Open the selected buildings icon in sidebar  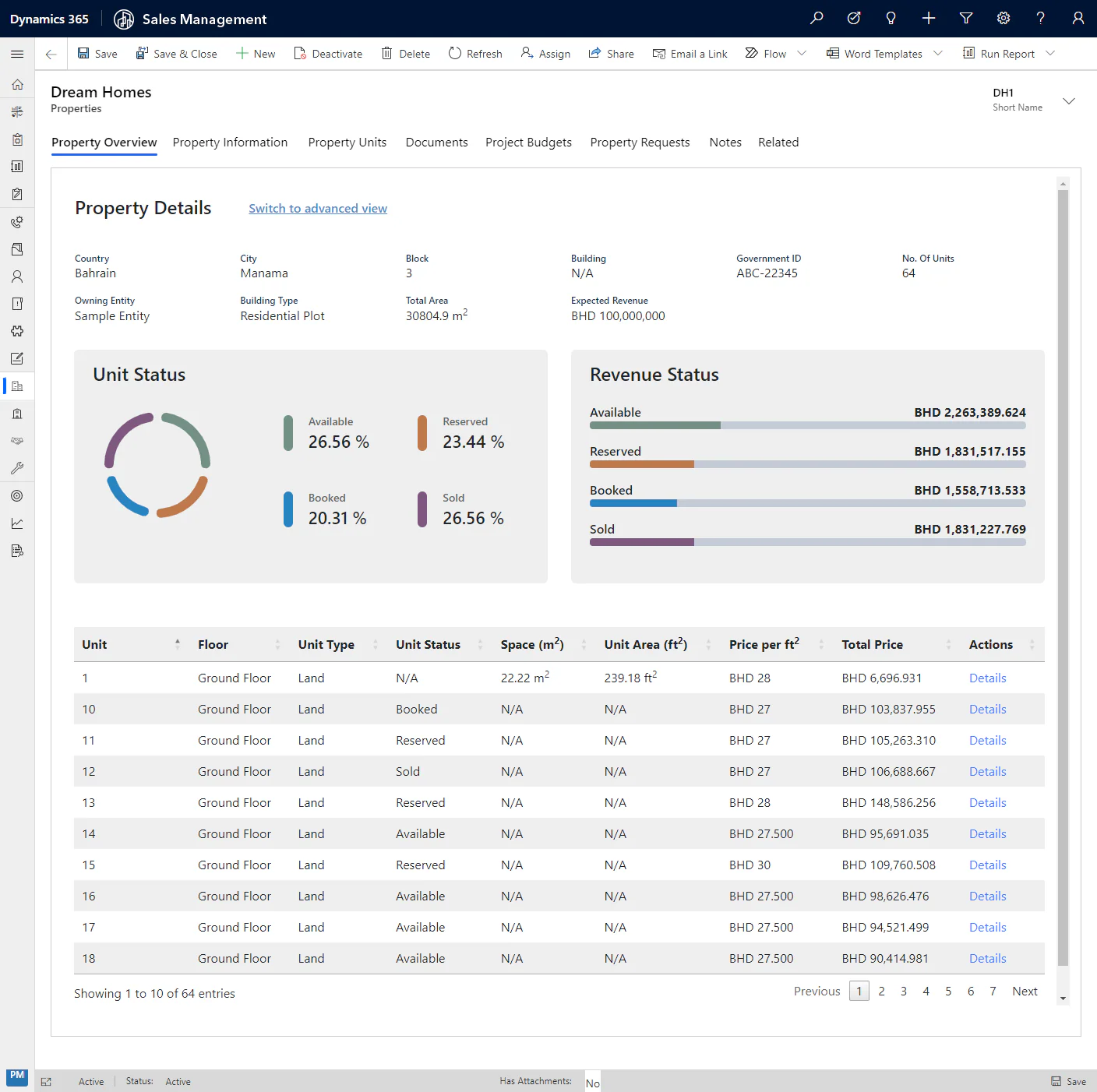17,386
